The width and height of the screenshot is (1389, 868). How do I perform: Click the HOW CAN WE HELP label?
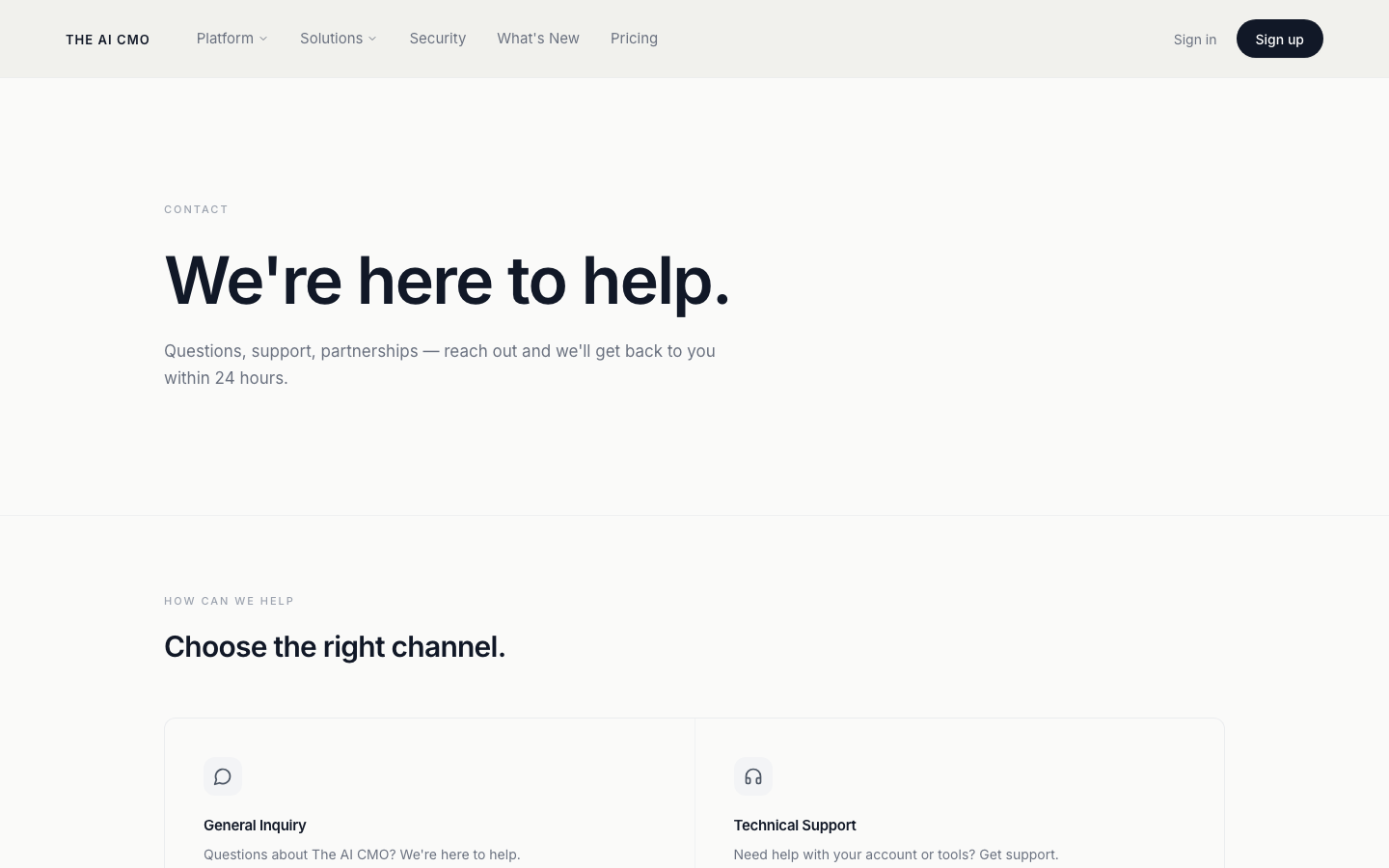coord(229,601)
